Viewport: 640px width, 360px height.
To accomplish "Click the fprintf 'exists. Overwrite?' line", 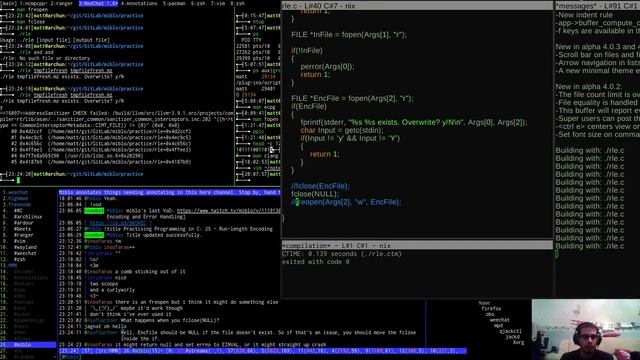I will 414,122.
